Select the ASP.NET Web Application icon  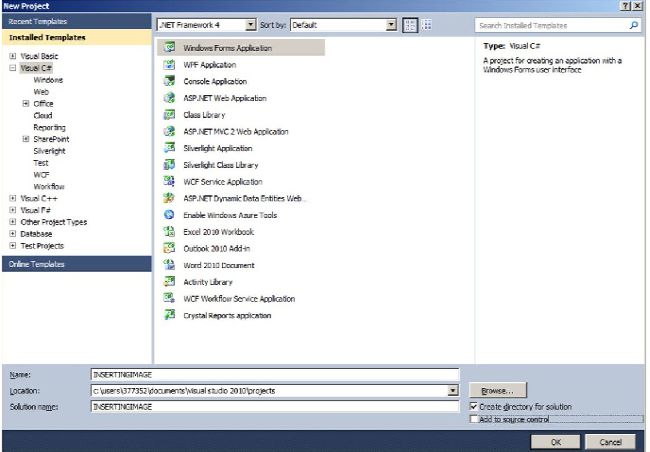169,98
